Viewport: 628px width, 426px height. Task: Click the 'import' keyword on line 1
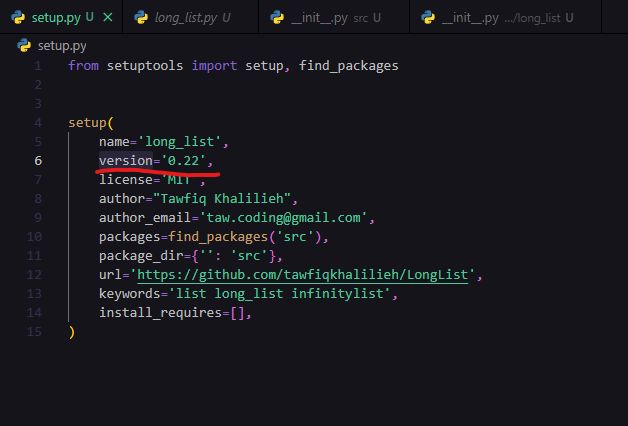click(x=214, y=66)
